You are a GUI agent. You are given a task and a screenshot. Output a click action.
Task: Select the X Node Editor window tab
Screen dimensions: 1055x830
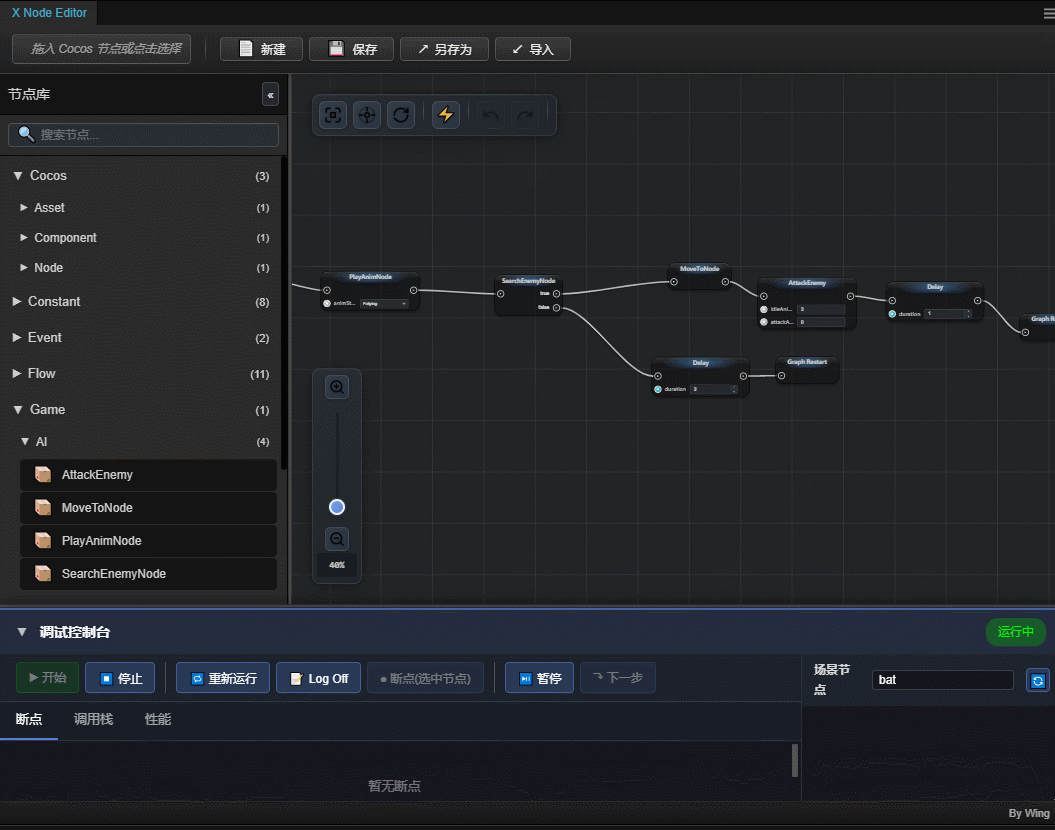(49, 13)
